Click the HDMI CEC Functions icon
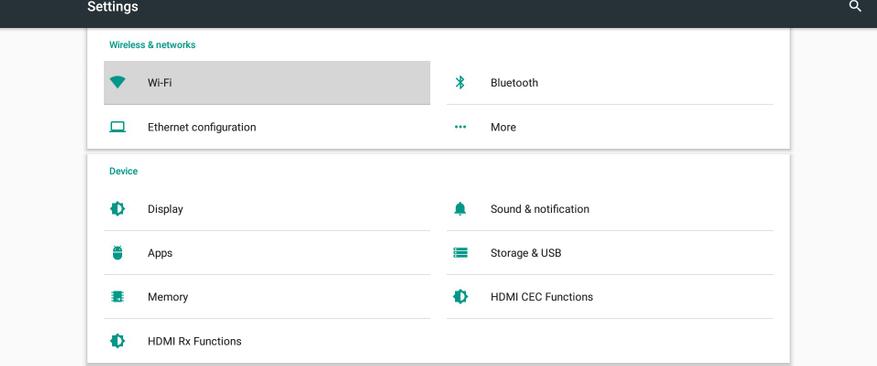This screenshot has height=366, width=877. tap(460, 297)
